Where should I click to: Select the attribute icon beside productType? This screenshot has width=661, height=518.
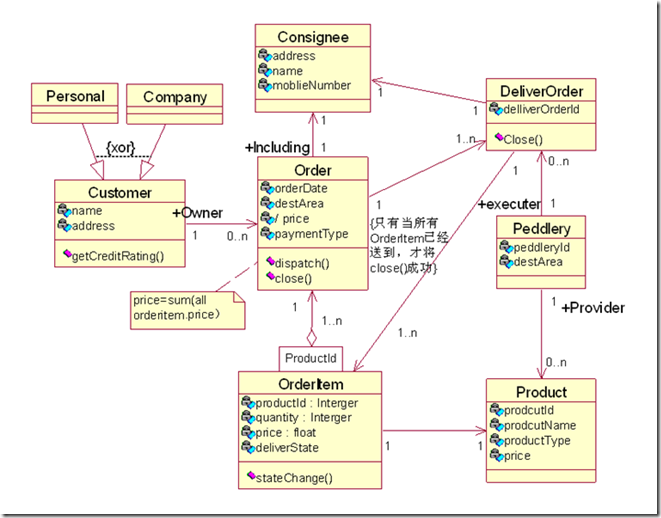click(x=497, y=440)
